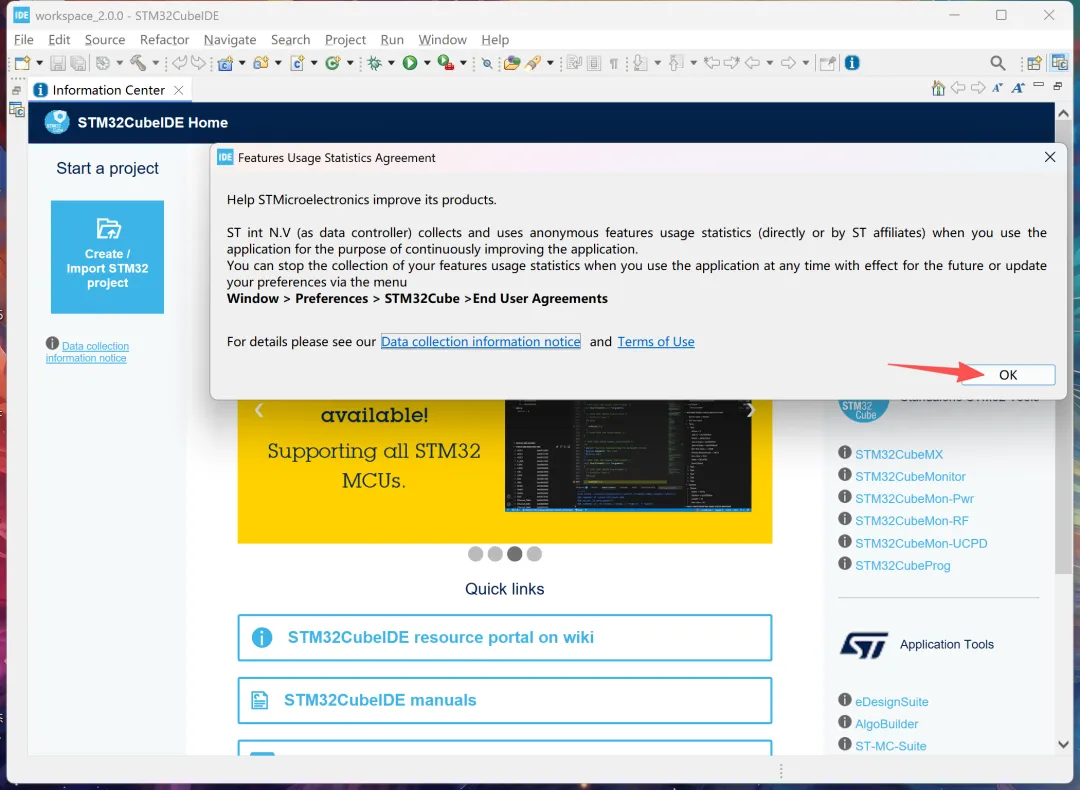Click the Open Element magnifier icon
The height and width of the screenshot is (790, 1080).
coord(487,63)
